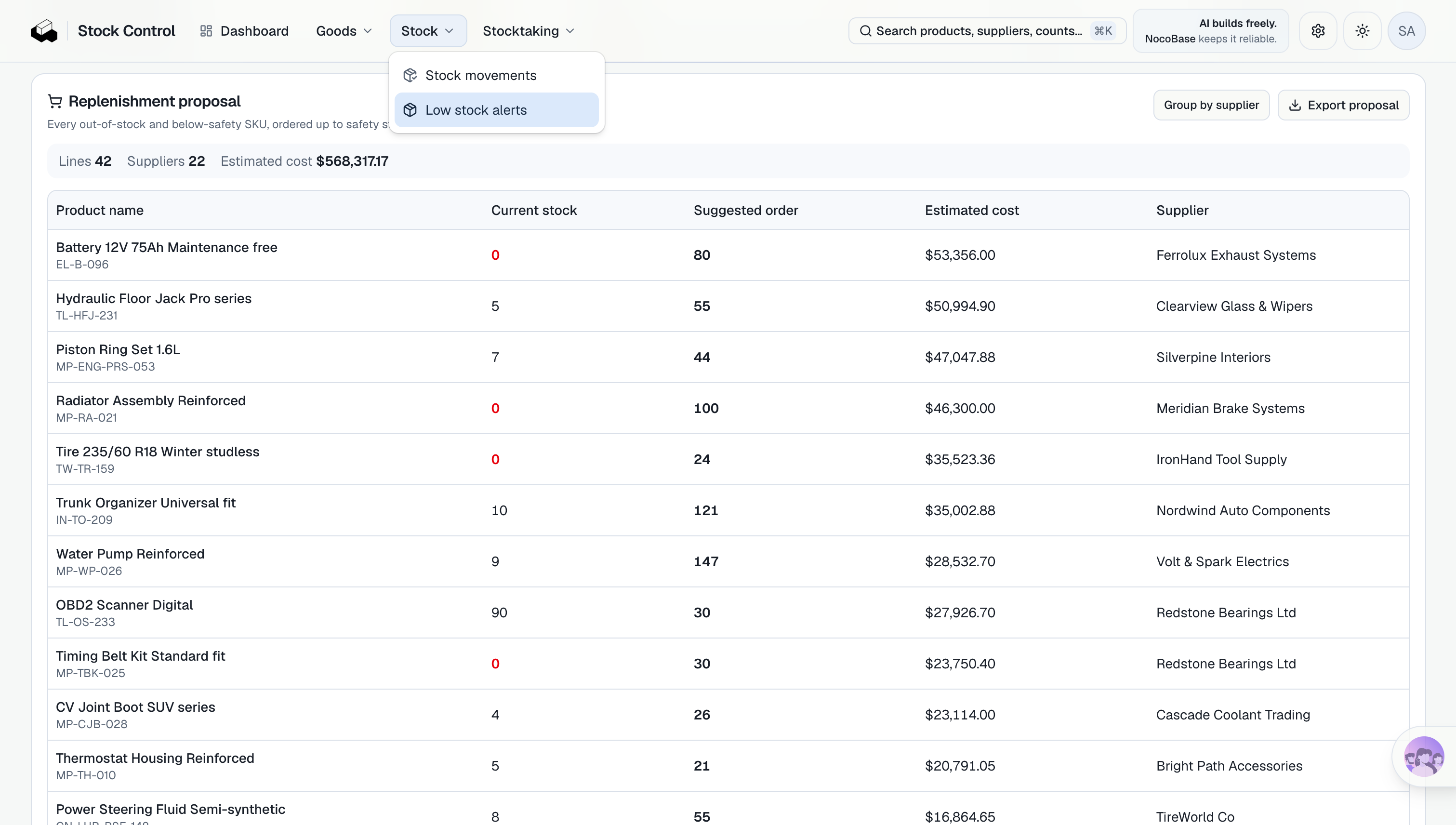Click the ⌘K shortcut badge
The image size is (1456, 825).
click(x=1103, y=31)
